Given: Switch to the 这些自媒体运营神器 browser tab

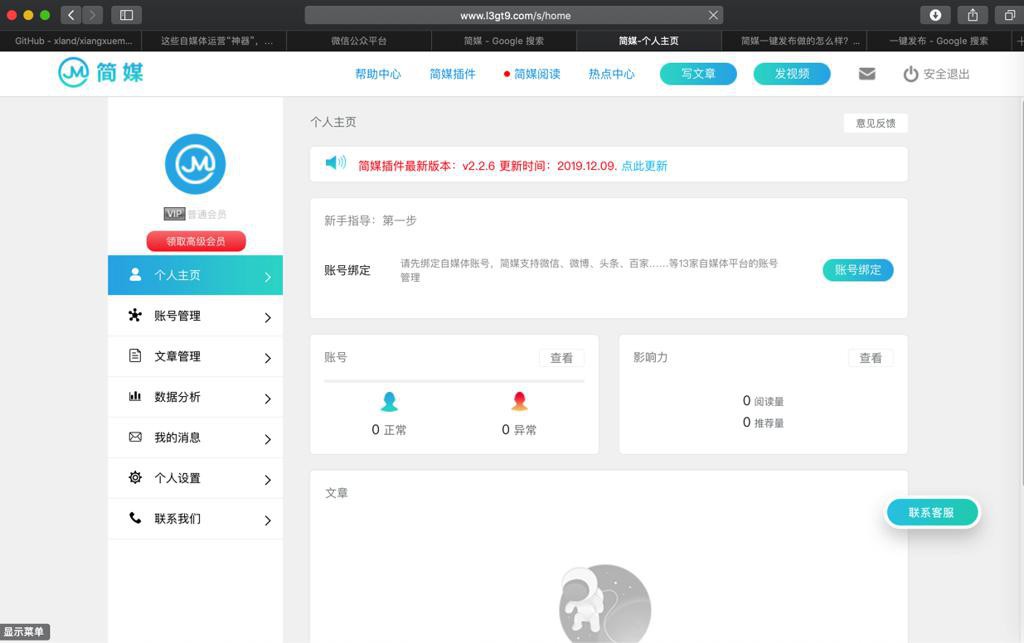Looking at the screenshot, I should pos(214,40).
